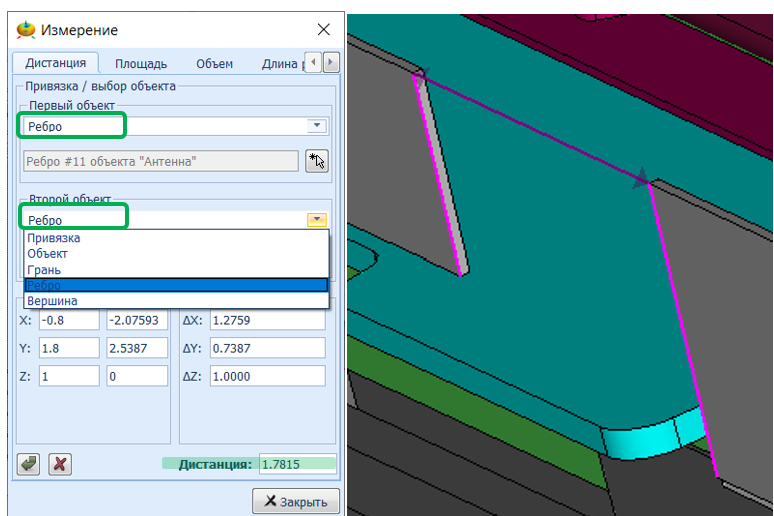The image size is (774, 516).
Task: Switch to the Объем tab
Action: (x=214, y=63)
